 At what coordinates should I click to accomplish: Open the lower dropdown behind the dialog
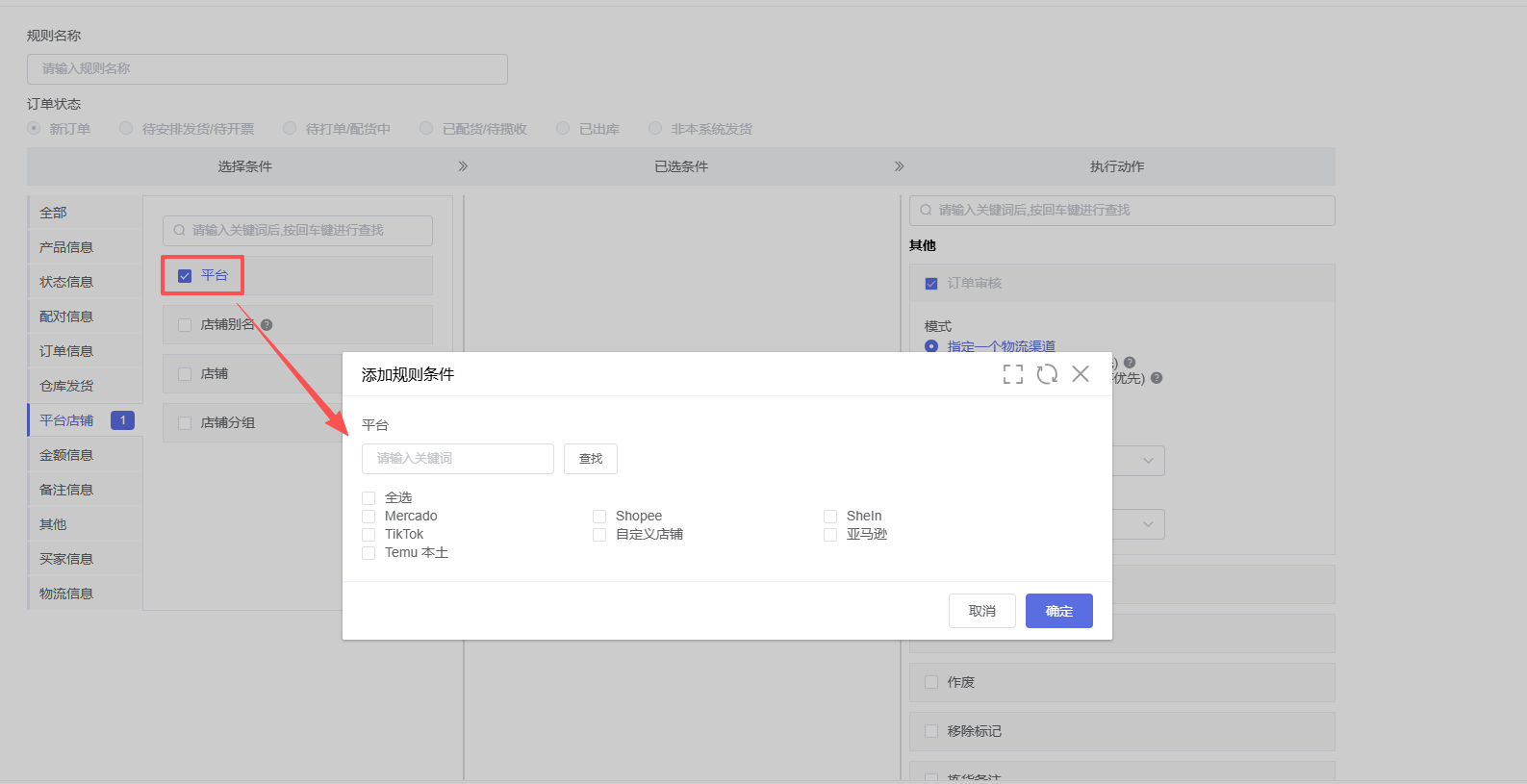[x=1147, y=524]
